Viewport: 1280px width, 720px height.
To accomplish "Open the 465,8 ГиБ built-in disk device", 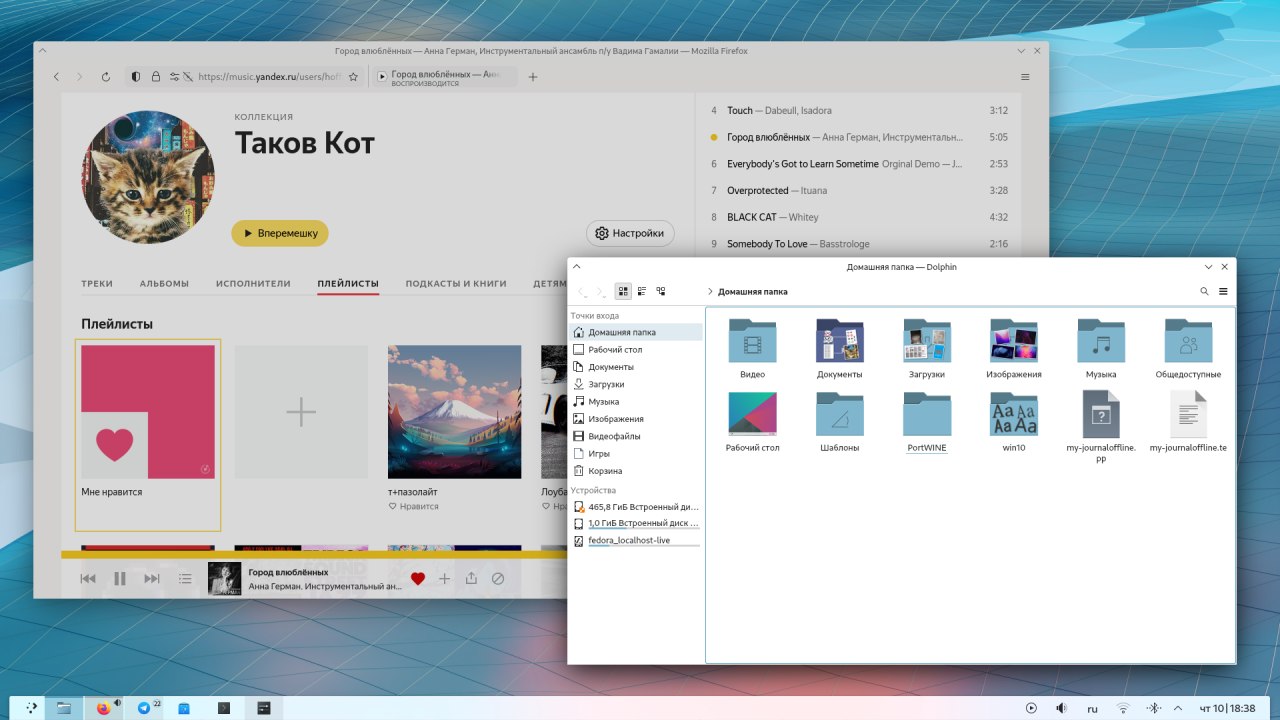I will [x=636, y=507].
